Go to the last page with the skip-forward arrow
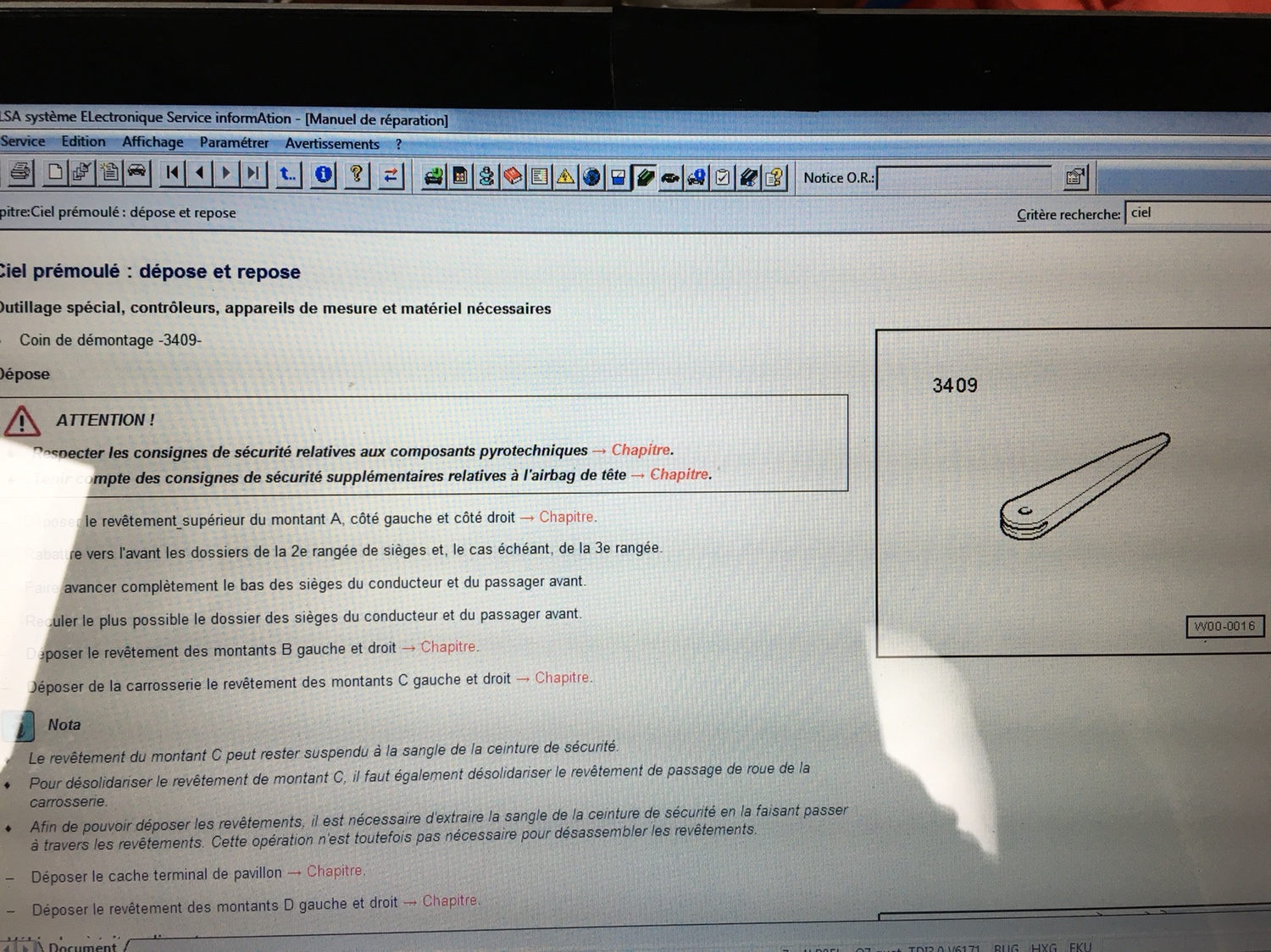Image resolution: width=1271 pixels, height=952 pixels. (253, 174)
